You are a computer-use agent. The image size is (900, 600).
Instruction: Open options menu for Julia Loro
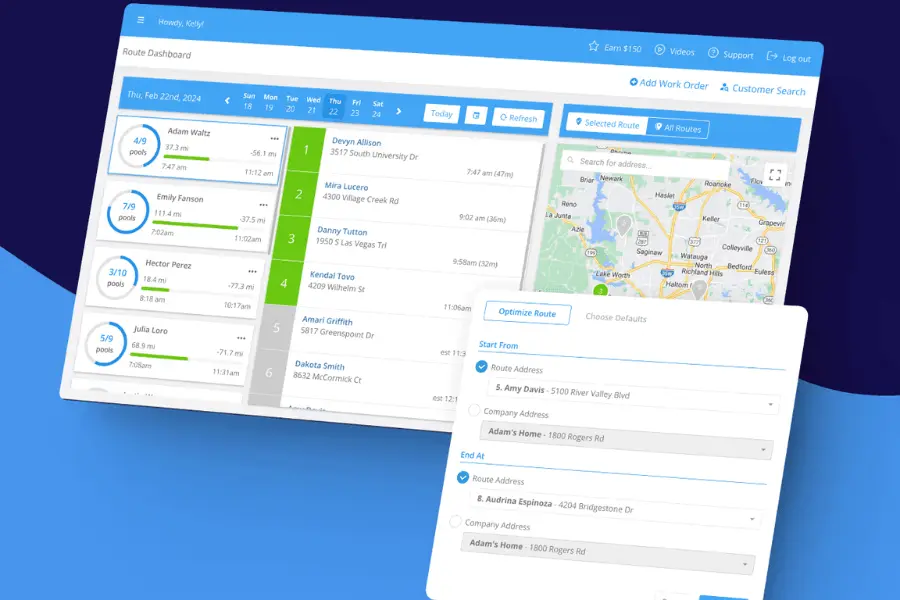point(241,338)
